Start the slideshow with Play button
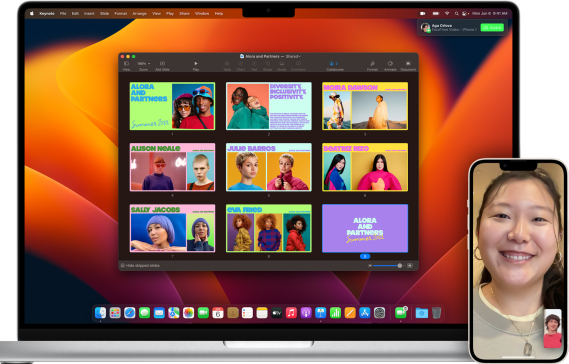Image resolution: width=569 pixels, height=364 pixels. pos(196,65)
